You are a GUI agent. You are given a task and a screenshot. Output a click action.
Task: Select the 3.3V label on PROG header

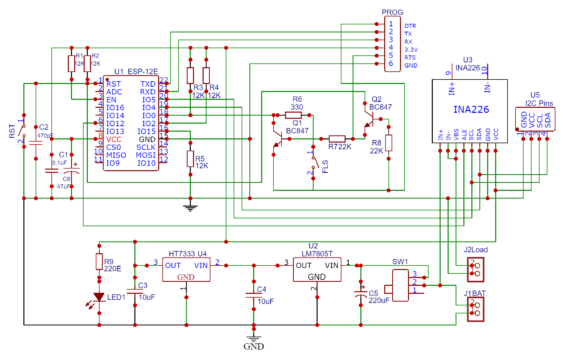(x=411, y=50)
